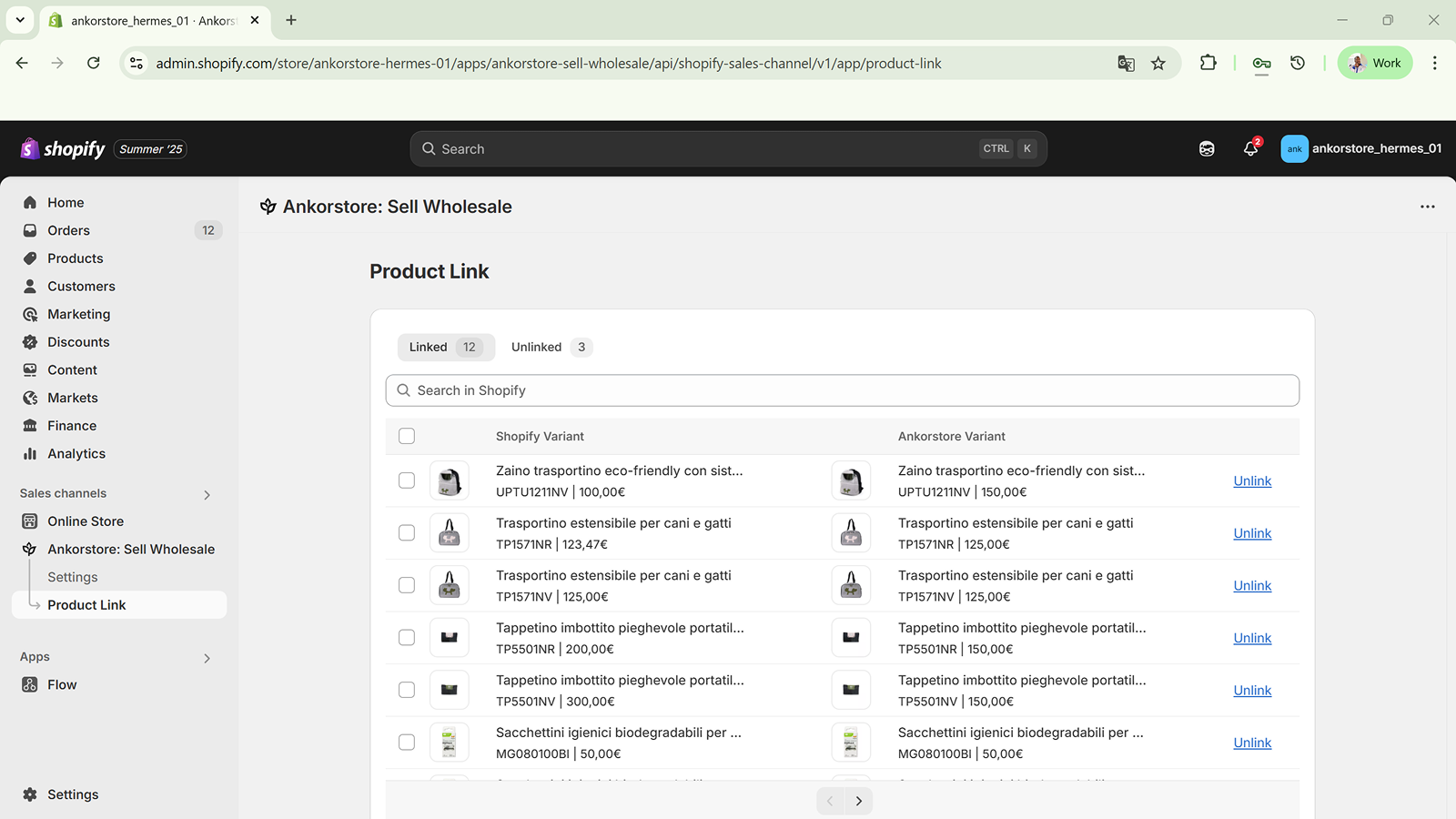This screenshot has width=1456, height=819.
Task: Check the box for variant TP5501NR
Action: [406, 637]
